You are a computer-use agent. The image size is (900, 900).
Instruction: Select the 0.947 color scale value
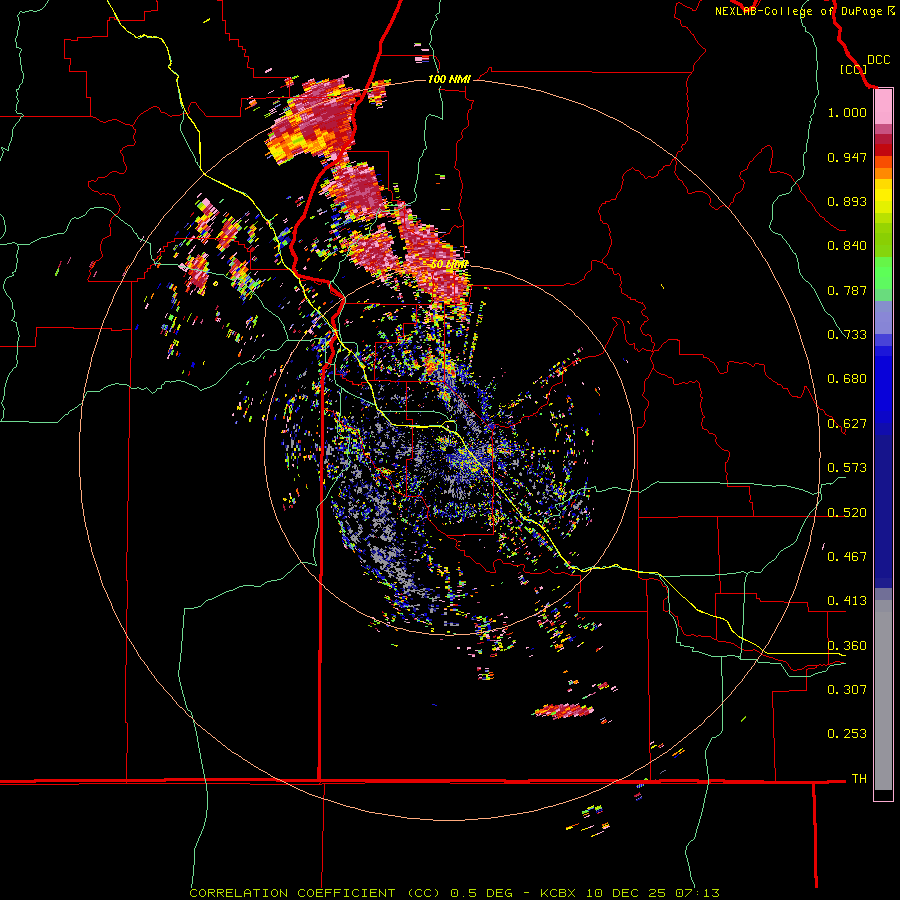tap(847, 157)
